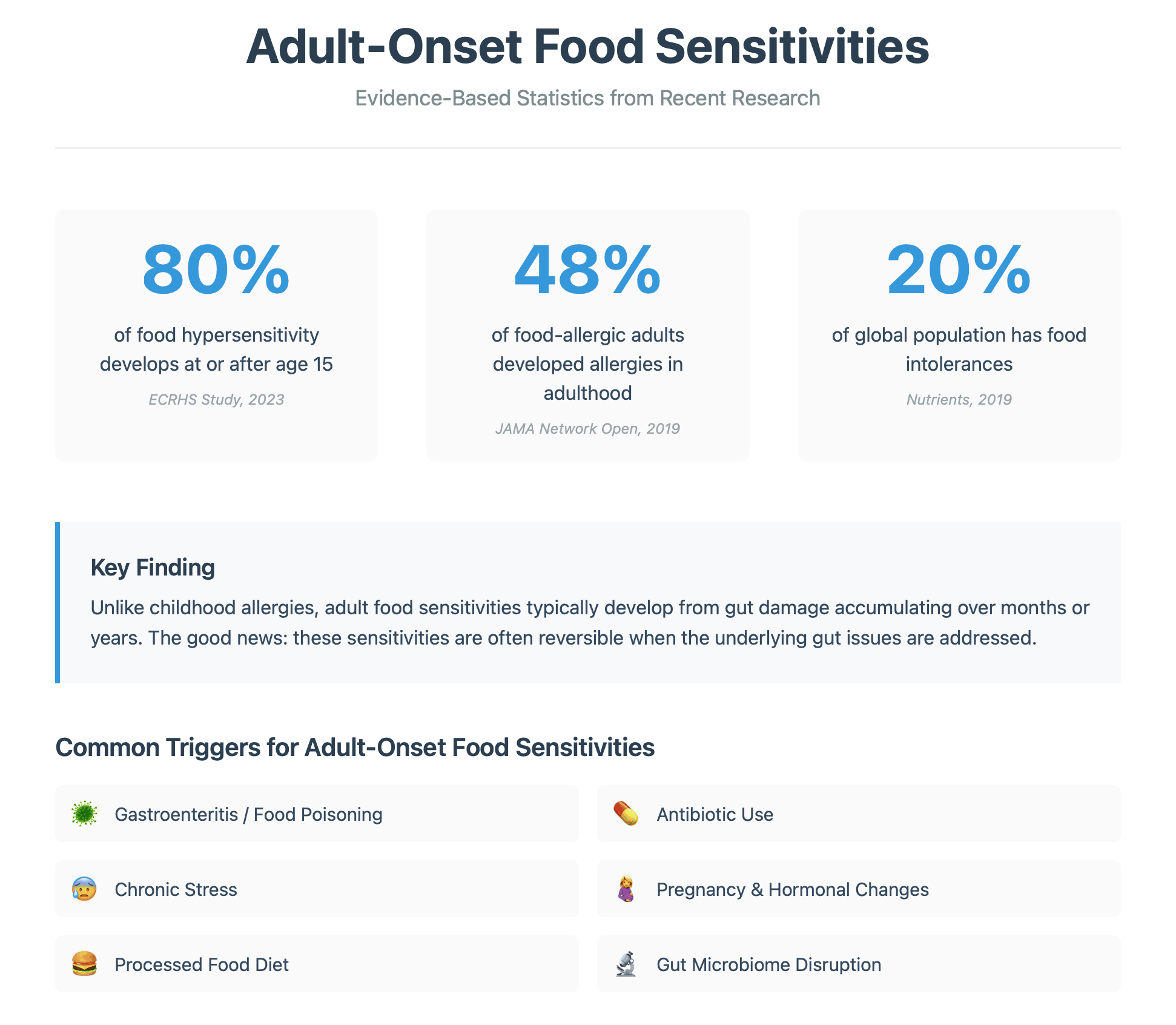Click the hamburger Processed Food icon
Screen dimensions: 1176x1025
(84, 964)
